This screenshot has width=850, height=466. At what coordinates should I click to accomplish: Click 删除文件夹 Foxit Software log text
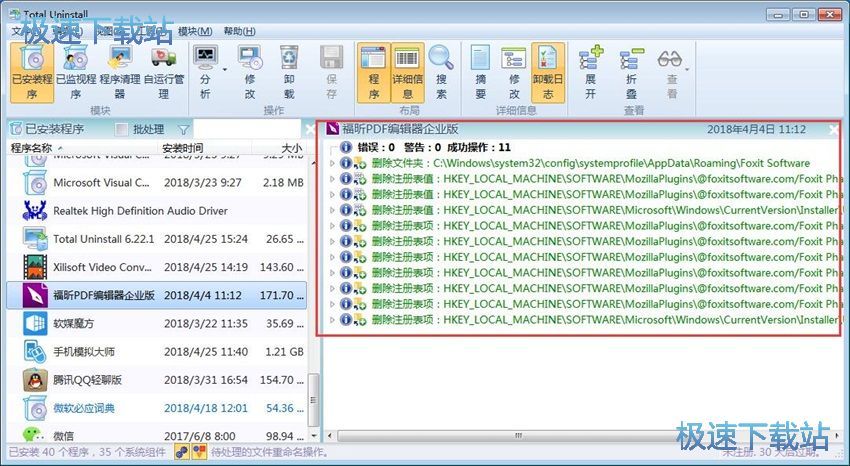[591, 163]
